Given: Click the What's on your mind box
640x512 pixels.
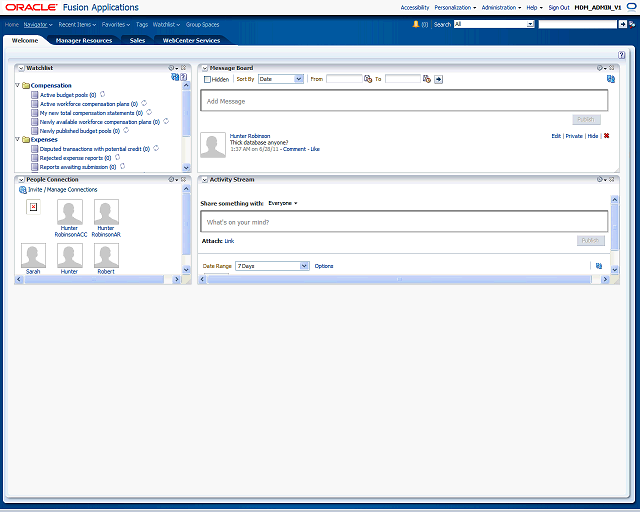Looking at the screenshot, I should (404, 222).
